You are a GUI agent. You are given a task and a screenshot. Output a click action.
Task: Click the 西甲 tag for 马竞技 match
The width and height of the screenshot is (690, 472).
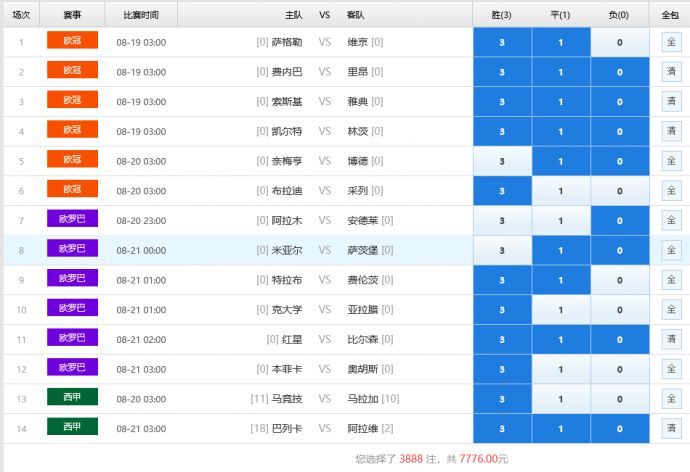(x=72, y=397)
